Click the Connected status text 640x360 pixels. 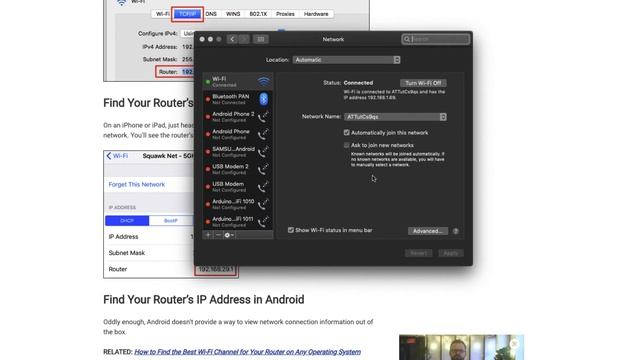[x=358, y=83]
